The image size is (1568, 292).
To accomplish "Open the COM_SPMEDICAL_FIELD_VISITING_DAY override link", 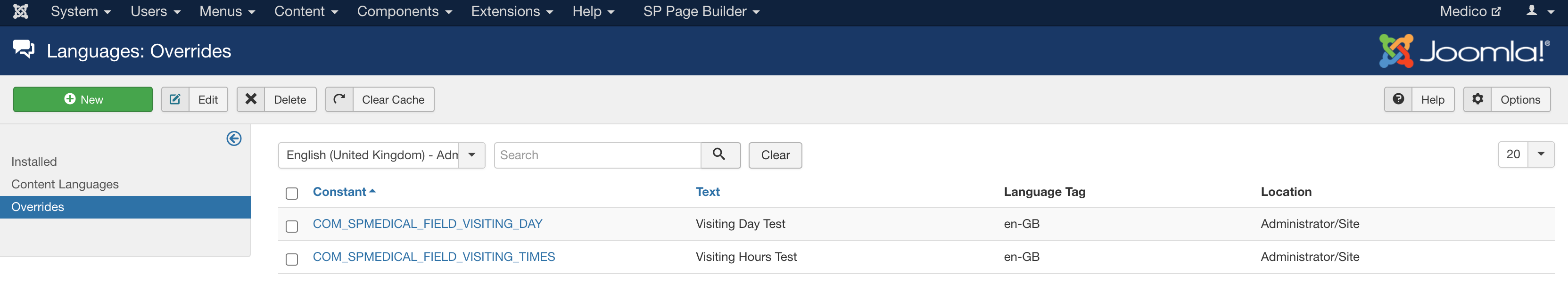I will [x=427, y=224].
